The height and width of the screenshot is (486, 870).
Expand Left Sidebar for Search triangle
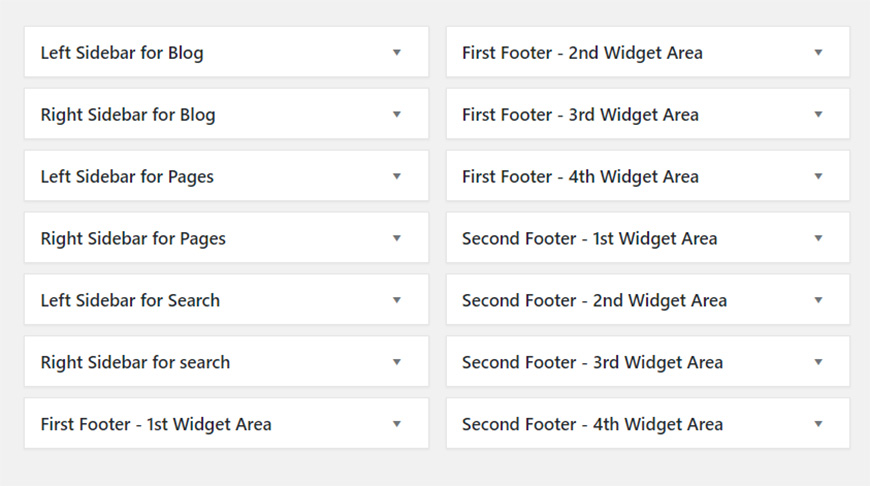397,300
